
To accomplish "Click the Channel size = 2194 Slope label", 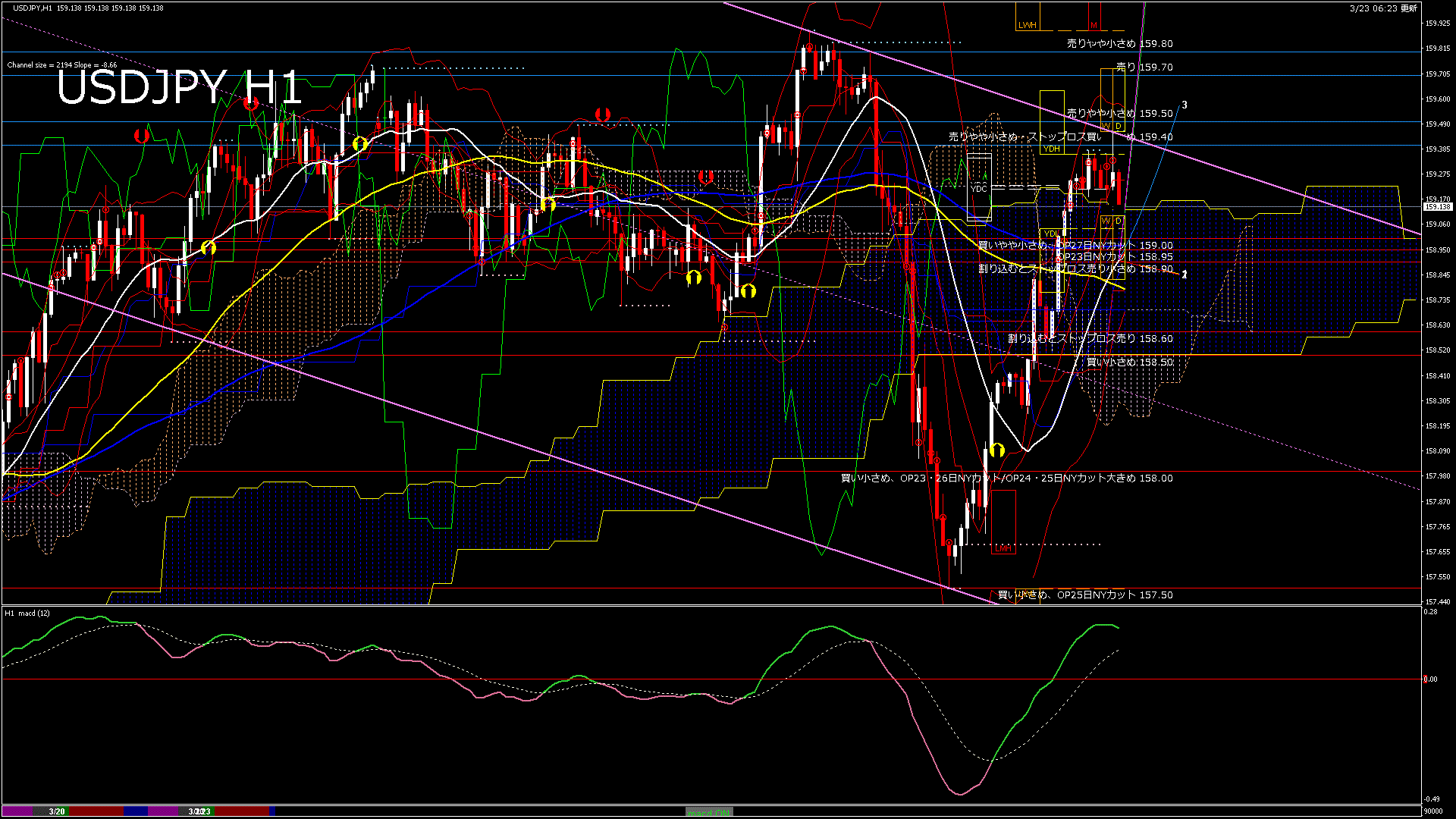I will [x=61, y=65].
